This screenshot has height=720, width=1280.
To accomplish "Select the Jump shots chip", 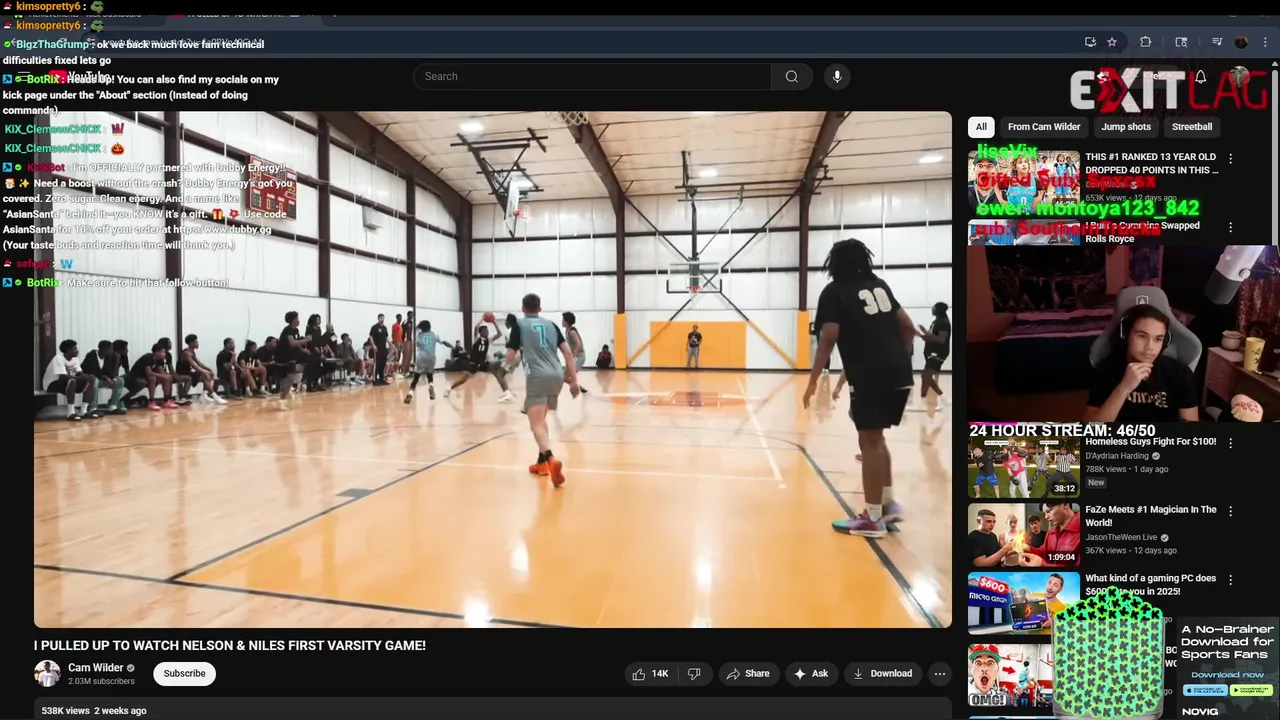I will [1126, 127].
